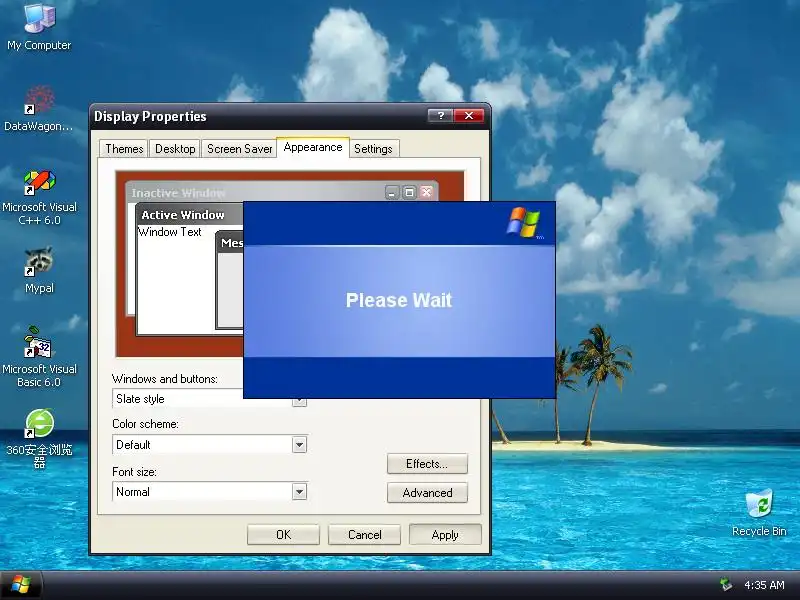Open Microsoft Visual Basic 6.0 icon

click(39, 357)
